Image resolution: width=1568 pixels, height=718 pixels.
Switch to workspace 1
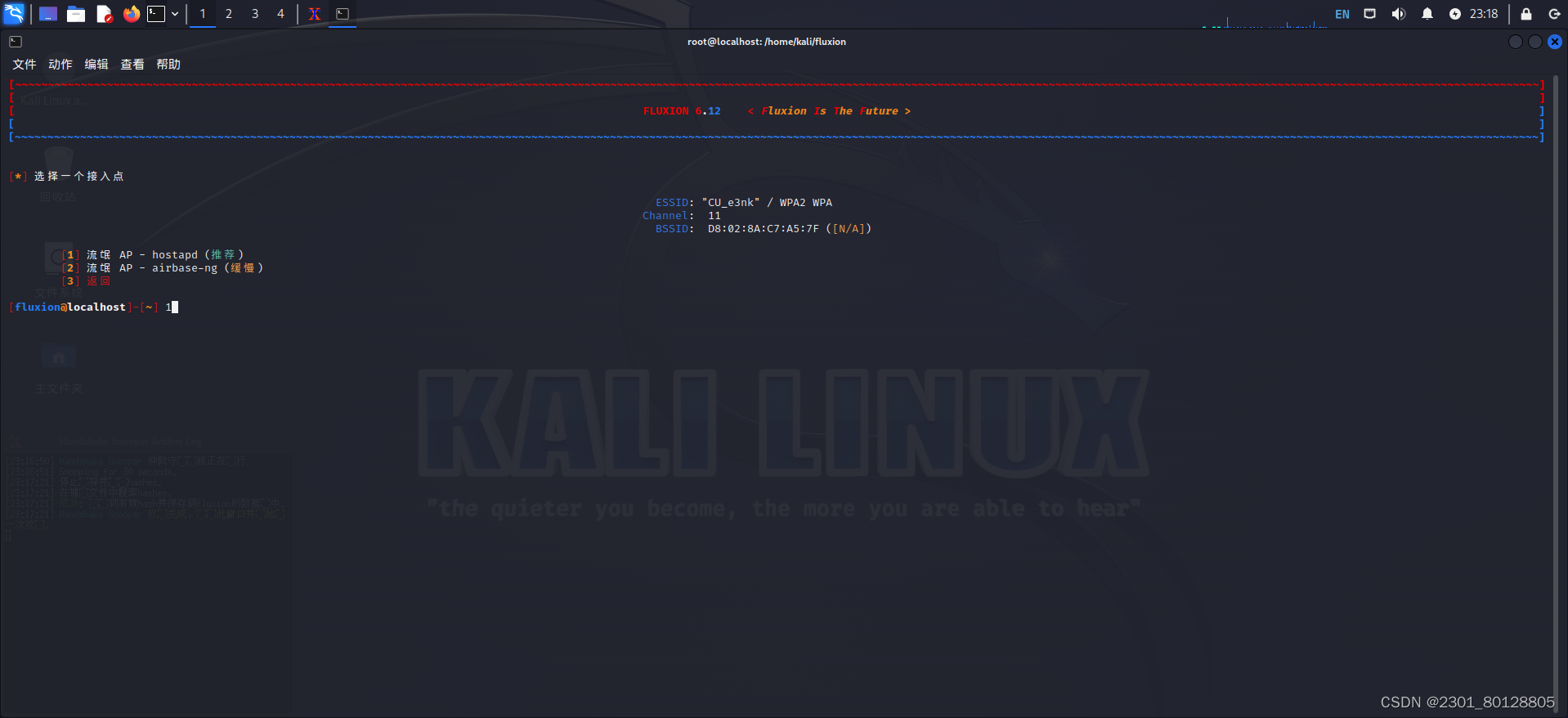tap(203, 14)
